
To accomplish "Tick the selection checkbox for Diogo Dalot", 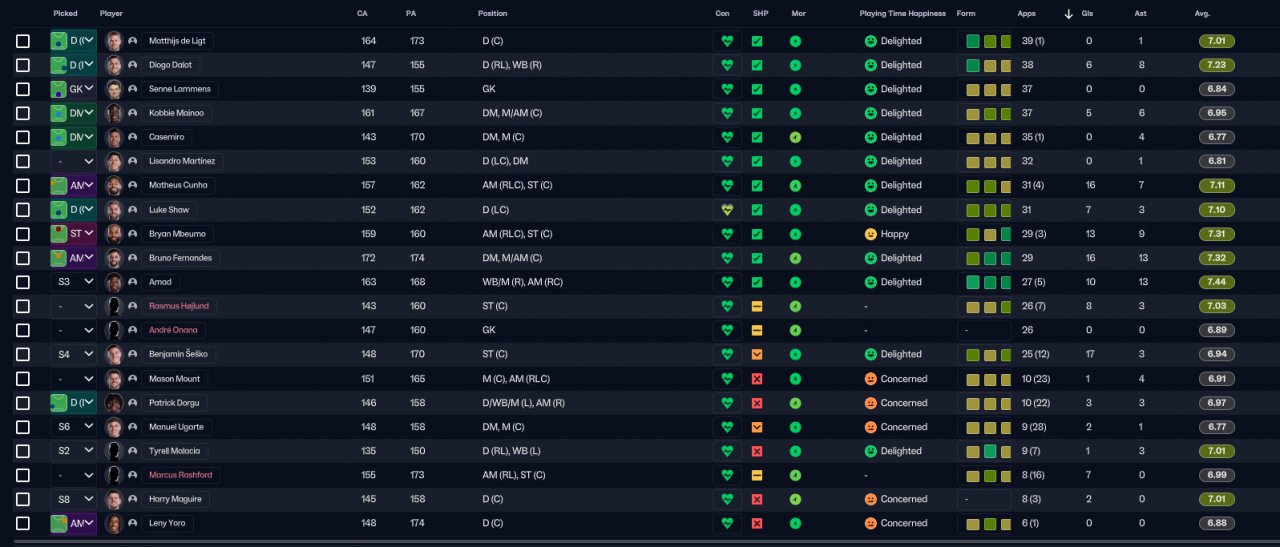I will tap(23, 65).
